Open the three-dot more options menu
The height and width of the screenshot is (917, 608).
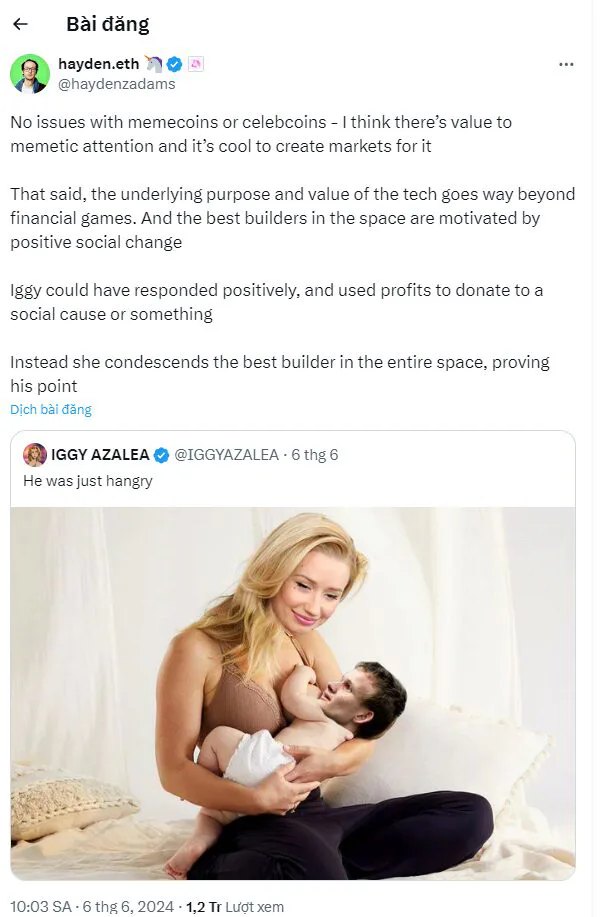[566, 64]
